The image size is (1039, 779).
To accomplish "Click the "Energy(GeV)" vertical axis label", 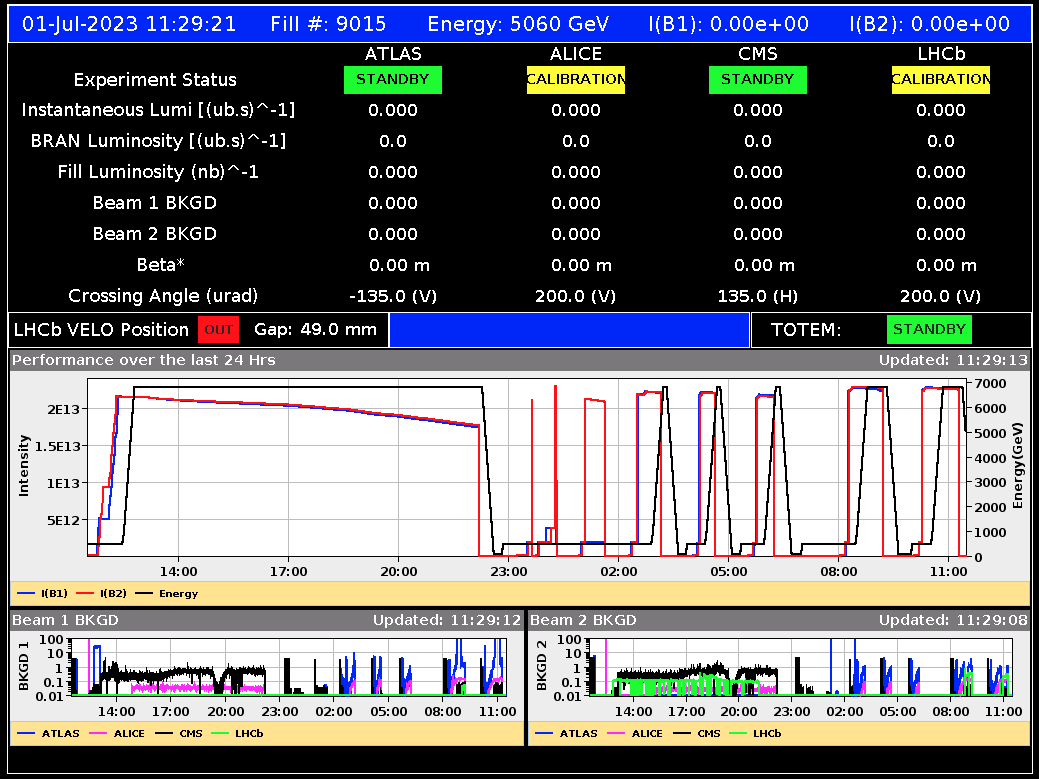I will click(x=1017, y=468).
